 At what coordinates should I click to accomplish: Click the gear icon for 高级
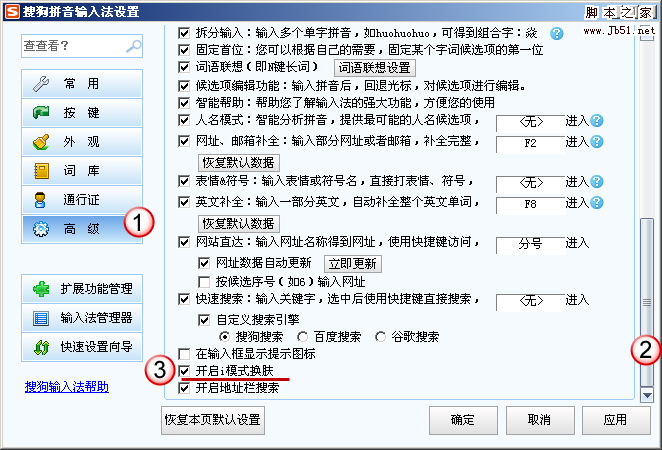tap(41, 229)
